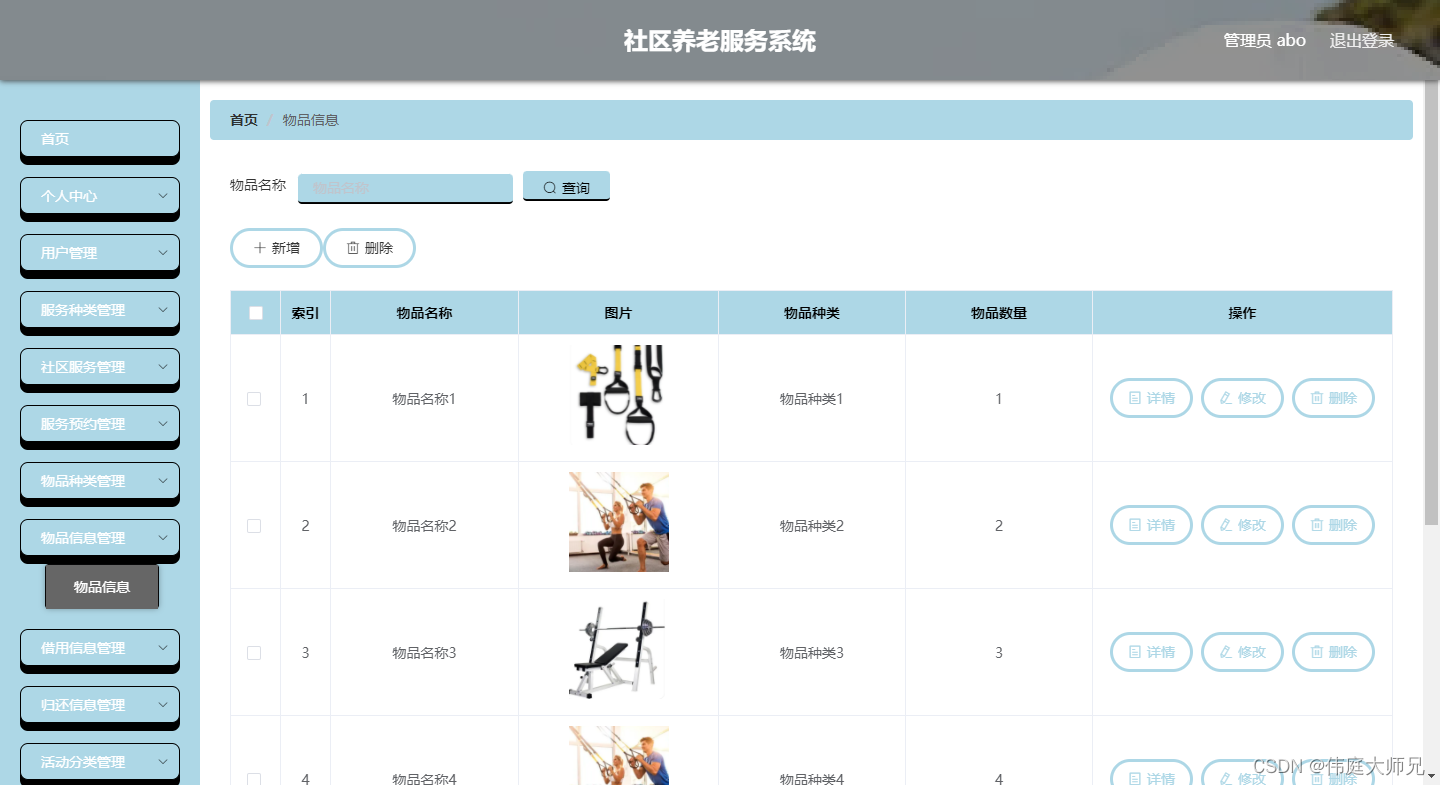The height and width of the screenshot is (785, 1440).
Task: Click the 删除 trash icon in row 3
Action: point(1317,652)
